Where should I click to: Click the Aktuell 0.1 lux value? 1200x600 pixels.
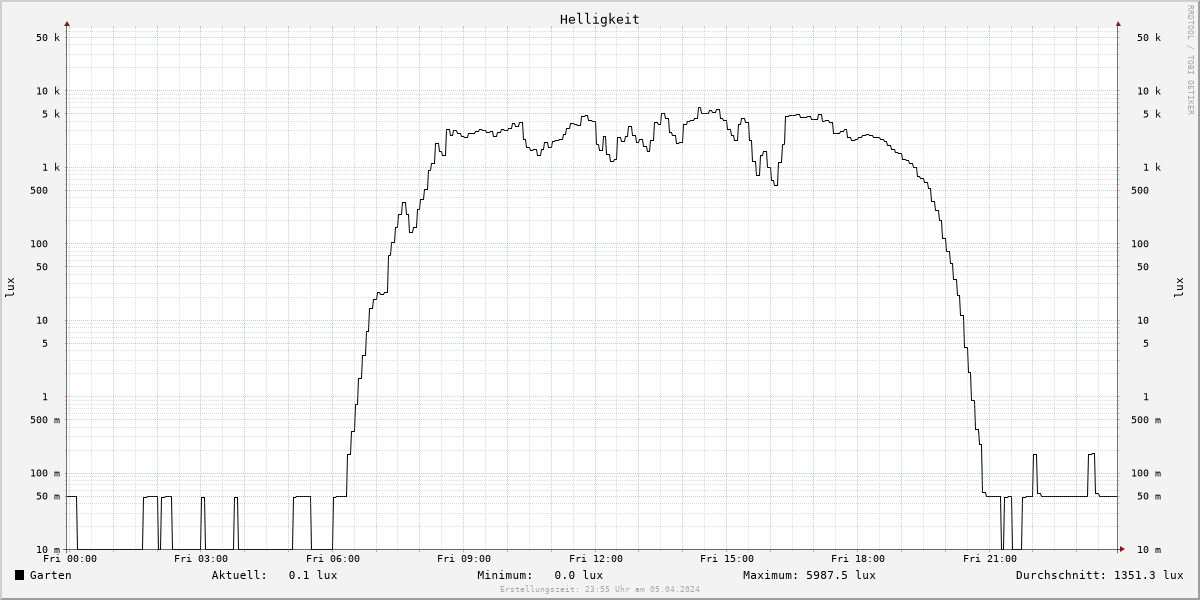point(313,575)
